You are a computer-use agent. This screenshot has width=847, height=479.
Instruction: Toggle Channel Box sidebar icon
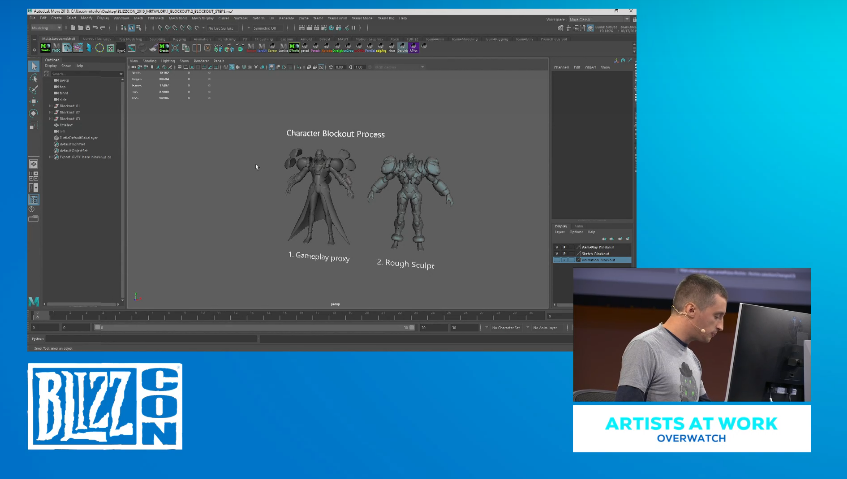tap(590, 28)
